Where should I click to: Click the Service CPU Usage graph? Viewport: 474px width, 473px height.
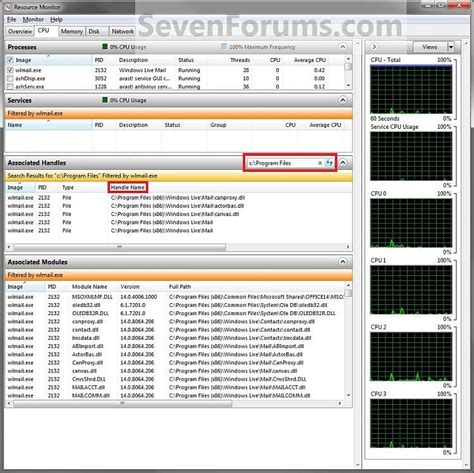(x=411, y=156)
